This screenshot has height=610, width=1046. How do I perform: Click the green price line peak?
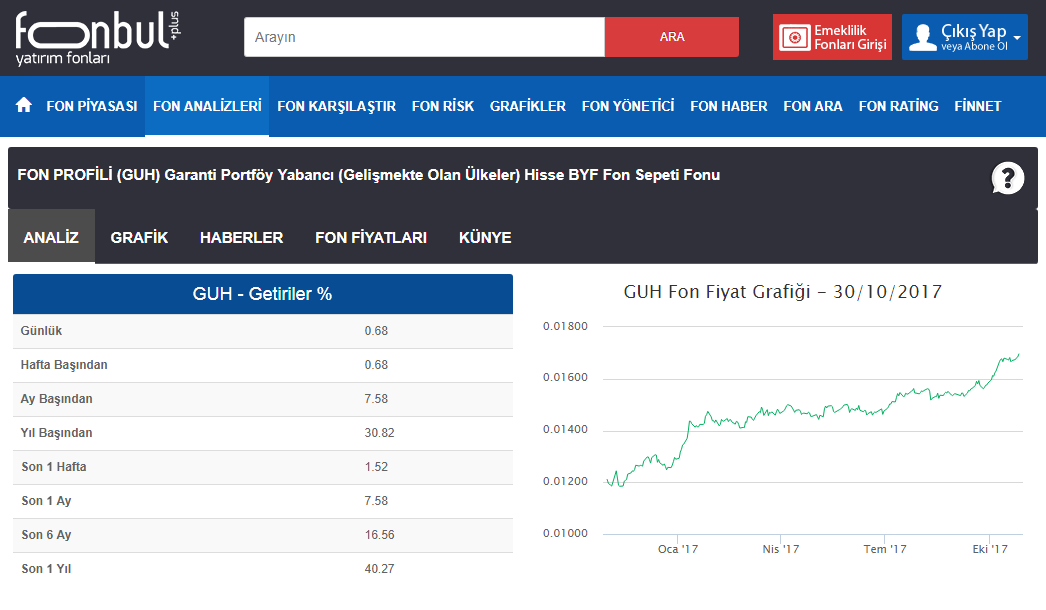click(x=1018, y=355)
